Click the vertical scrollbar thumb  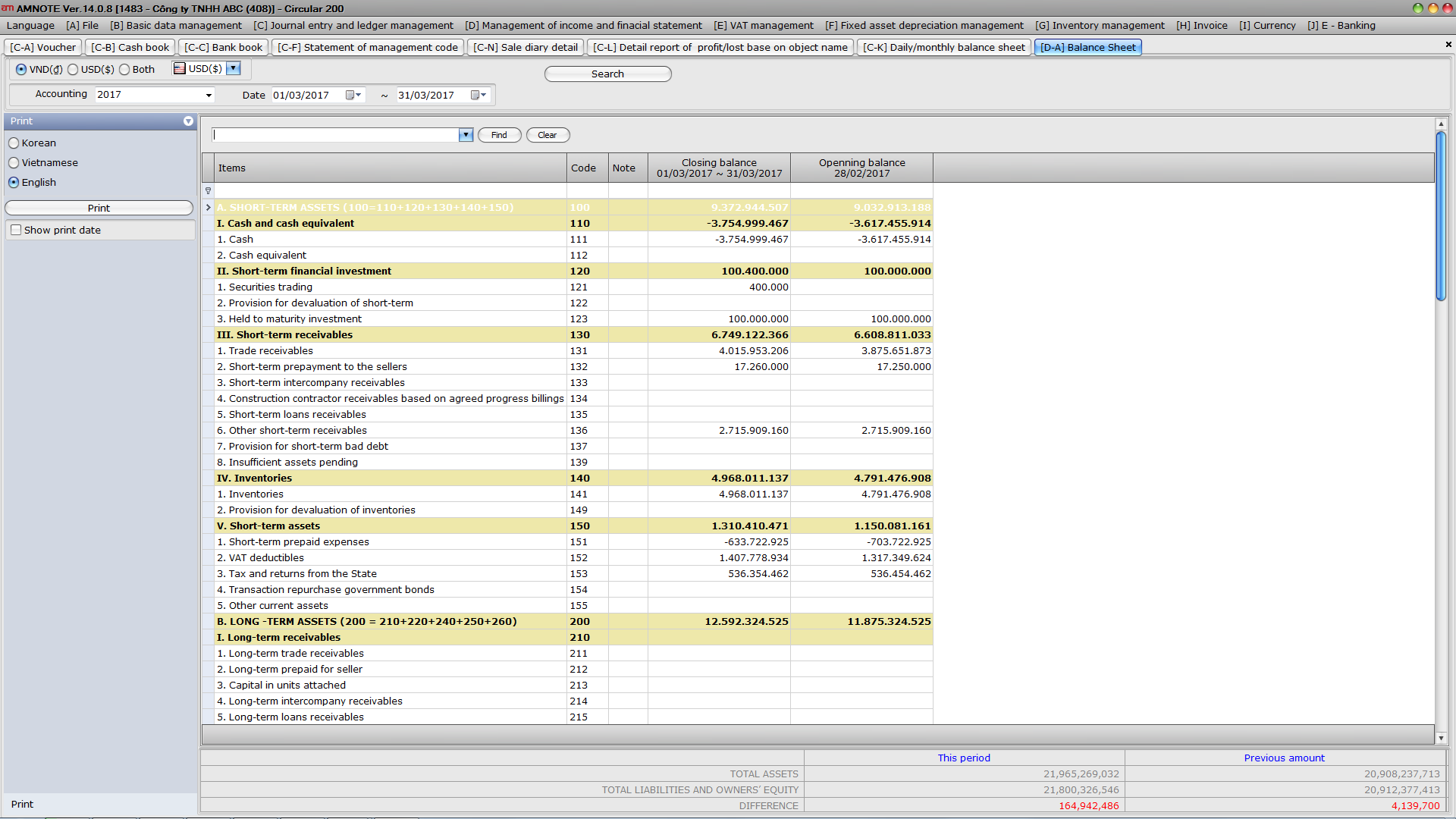tap(1441, 216)
